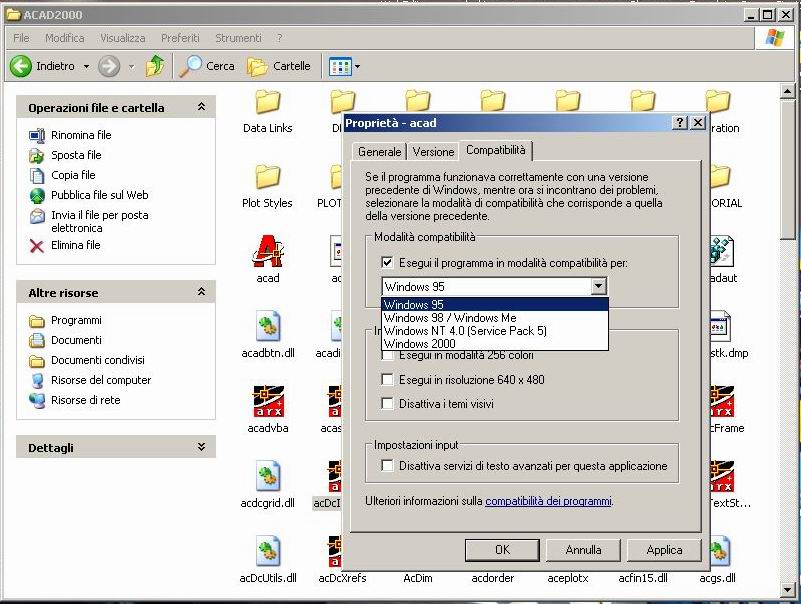The width and height of the screenshot is (801, 604).
Task: Open the File menu
Action: [21, 38]
